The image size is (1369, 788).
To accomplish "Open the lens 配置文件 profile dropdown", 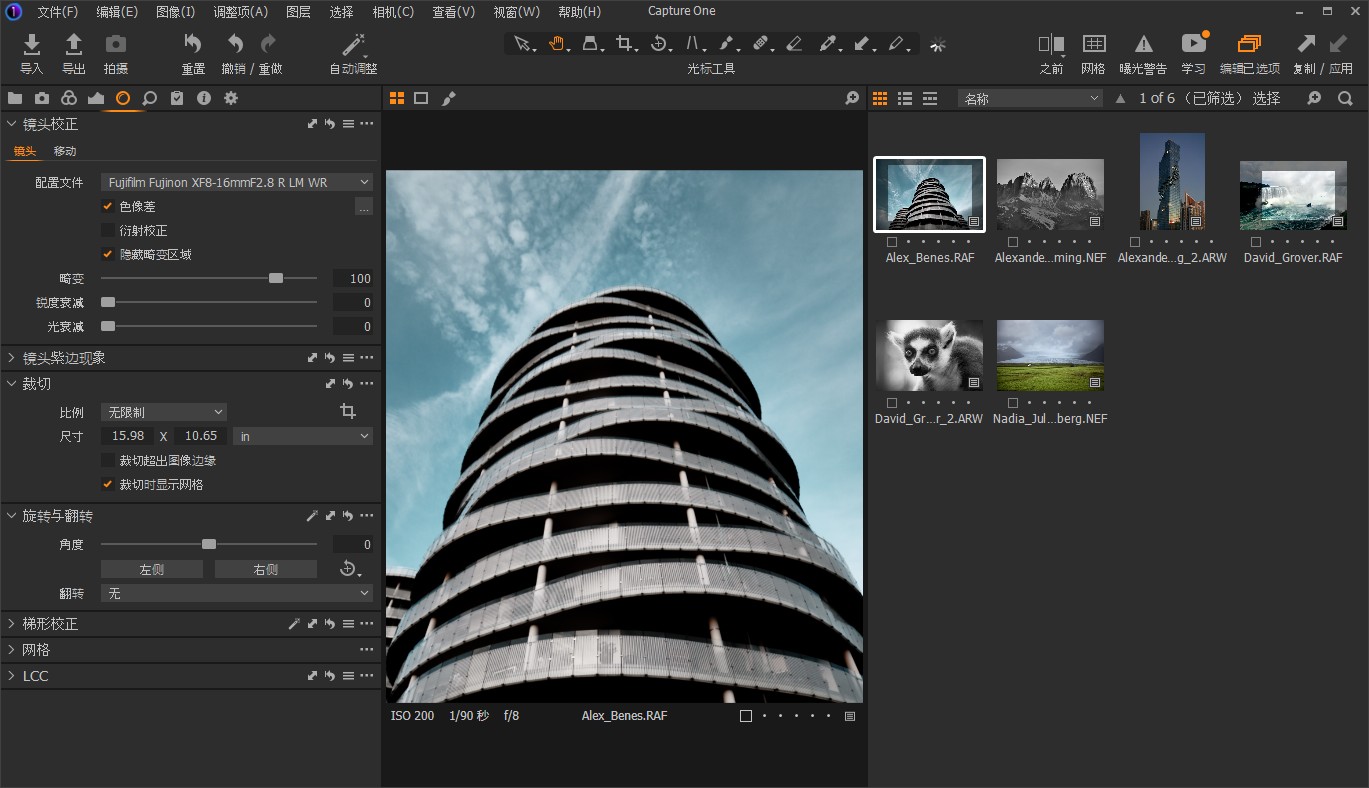I will point(236,181).
